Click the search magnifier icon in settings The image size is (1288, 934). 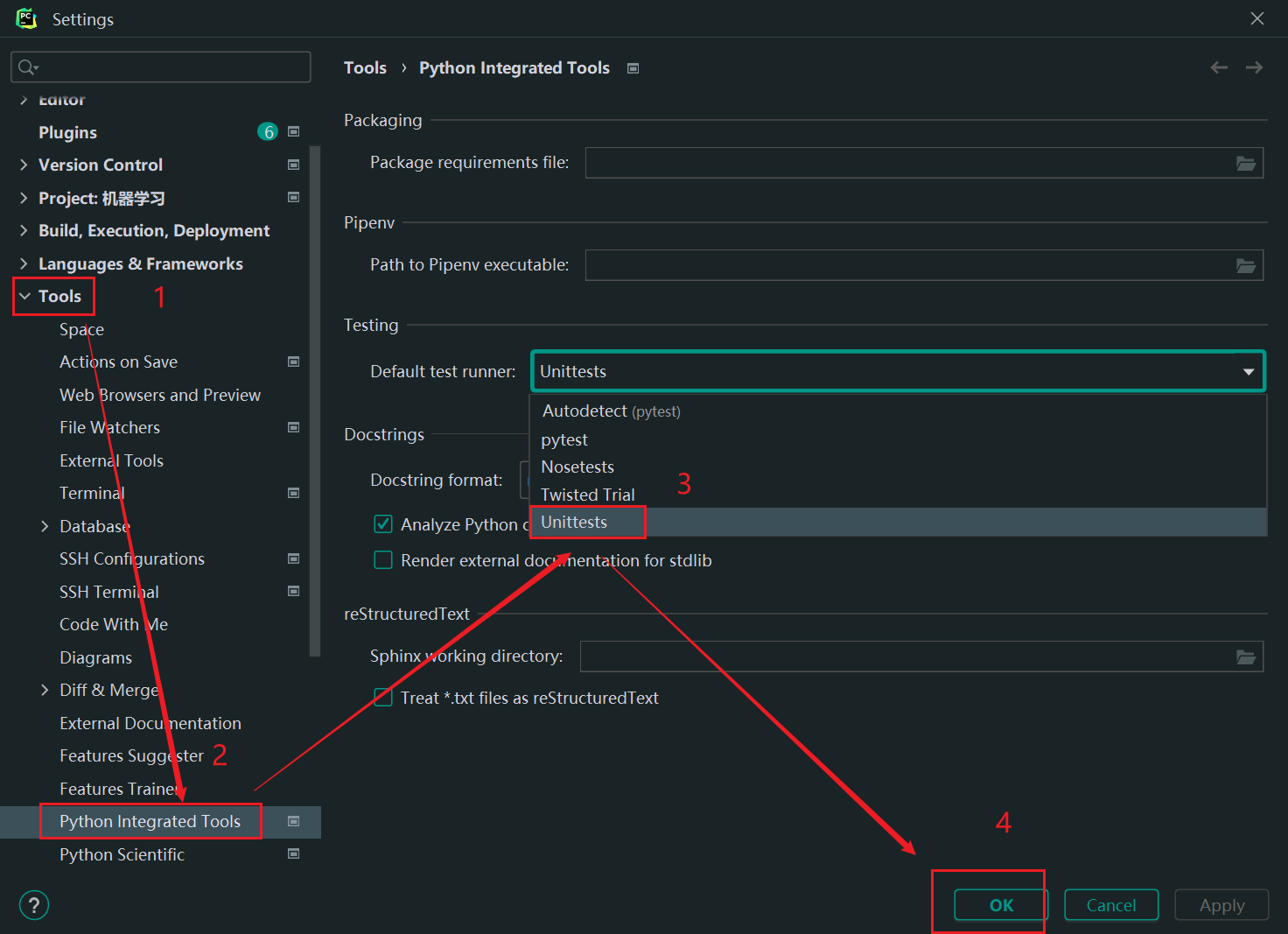[27, 67]
